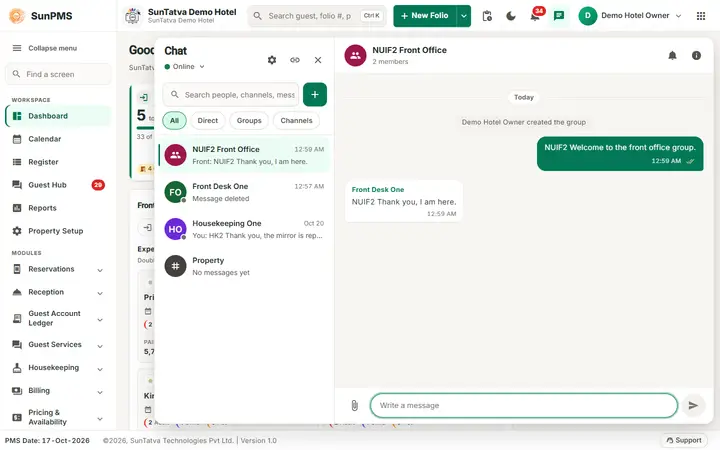Click the FO avatar icon
720x450 pixels.
click(175, 192)
